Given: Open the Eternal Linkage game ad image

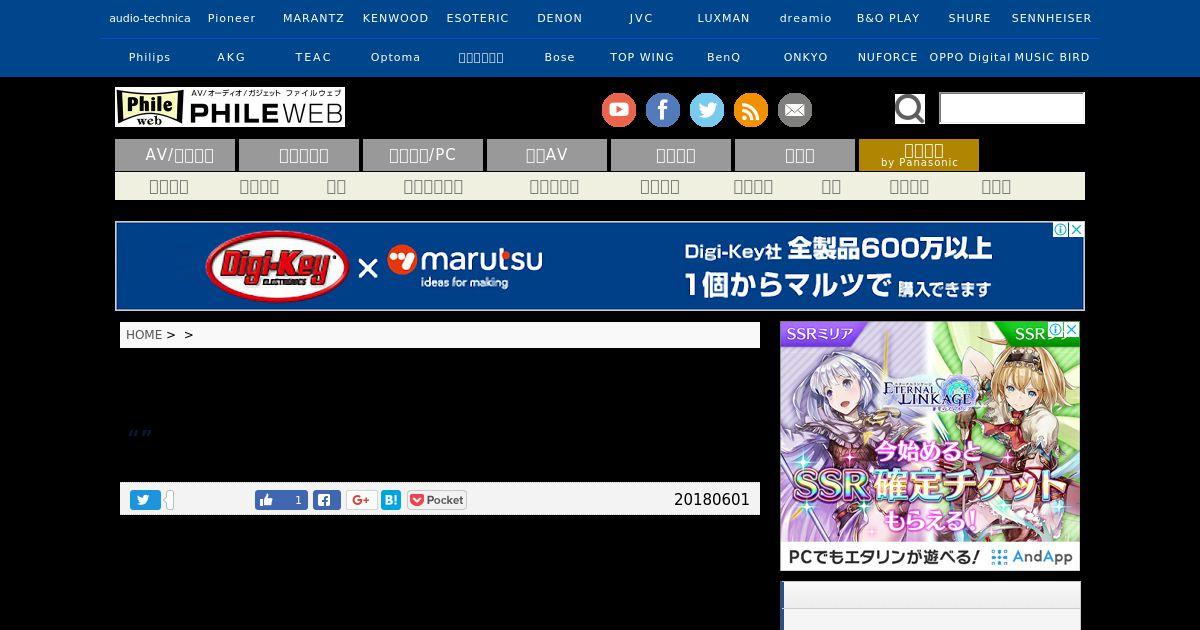Looking at the screenshot, I should click(x=930, y=446).
